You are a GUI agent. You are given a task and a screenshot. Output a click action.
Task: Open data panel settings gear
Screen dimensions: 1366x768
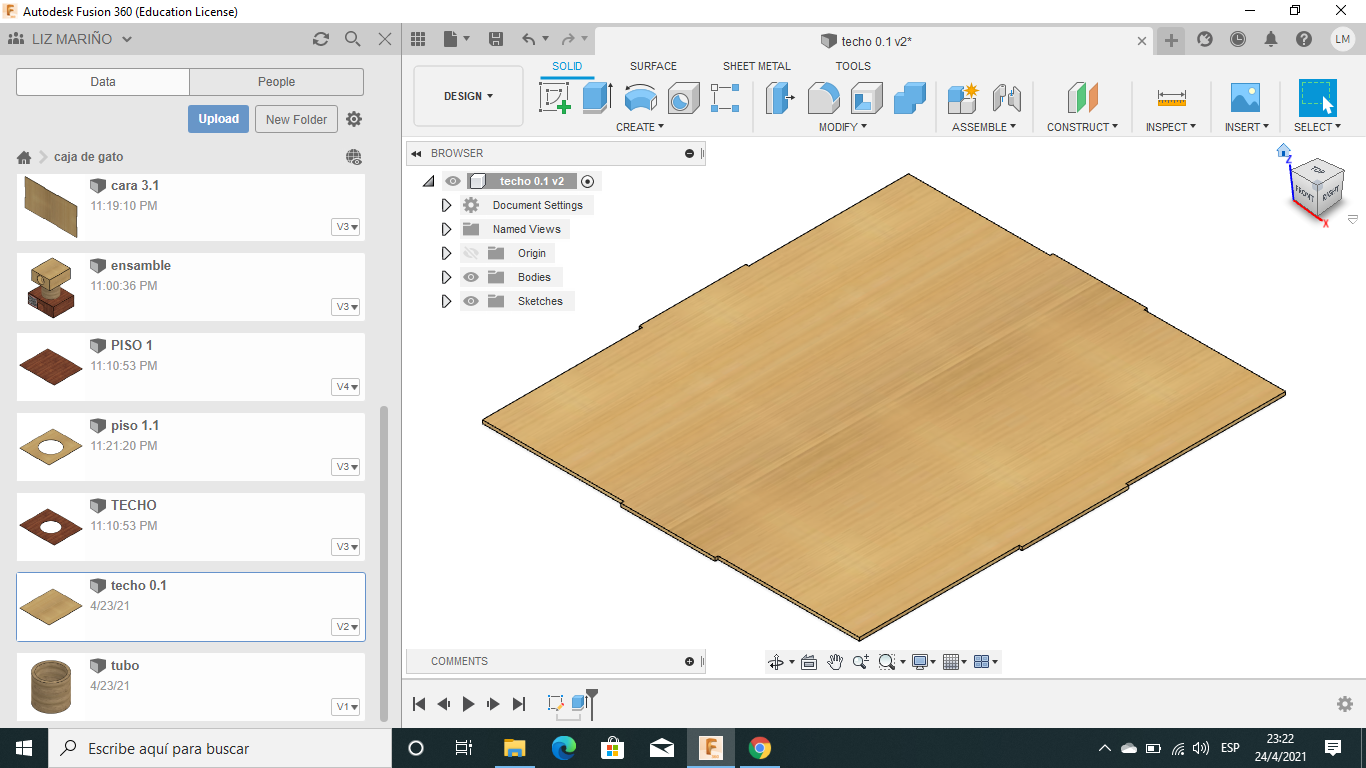coord(354,119)
